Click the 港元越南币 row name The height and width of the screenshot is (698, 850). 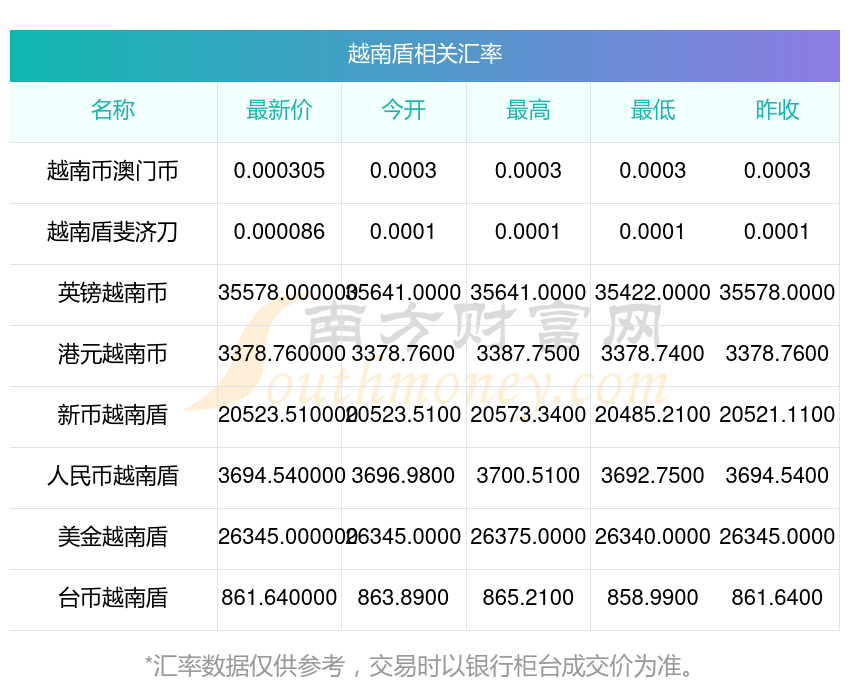(113, 354)
